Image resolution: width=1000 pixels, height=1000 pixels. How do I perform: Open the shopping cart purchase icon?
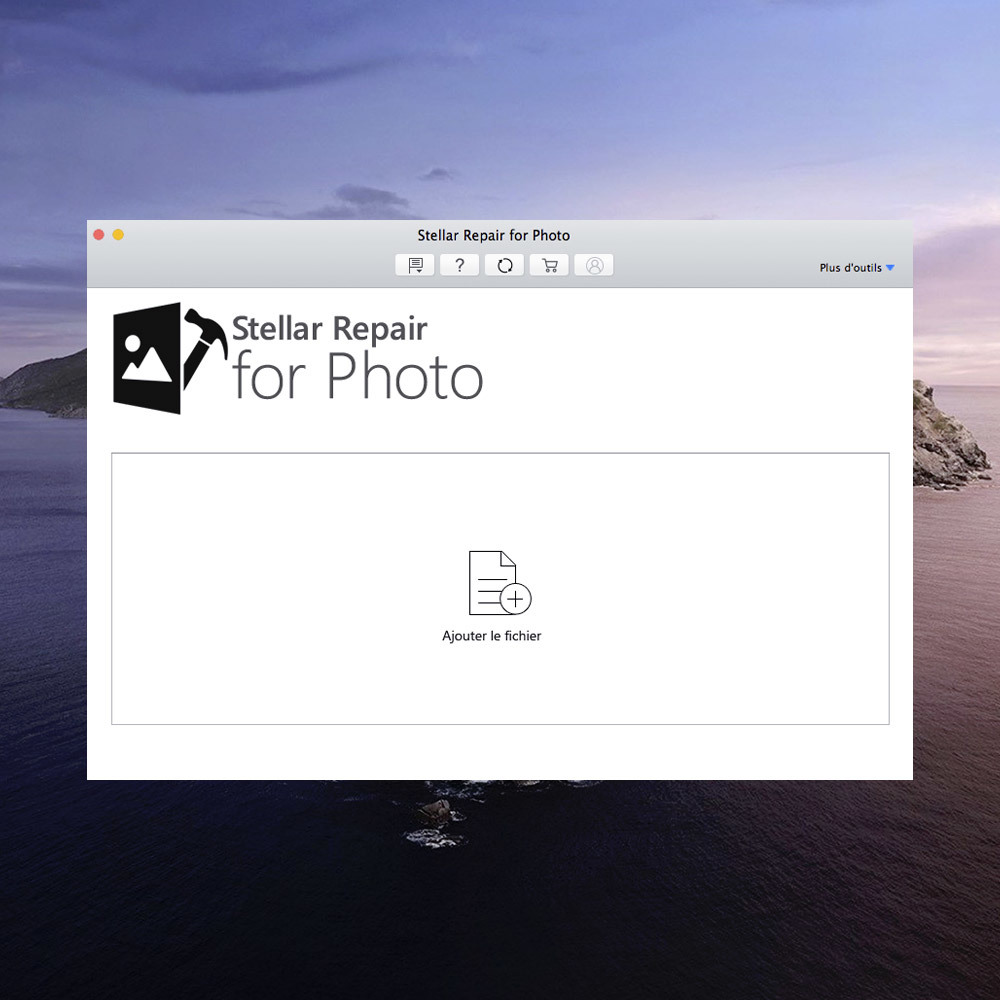(549, 265)
